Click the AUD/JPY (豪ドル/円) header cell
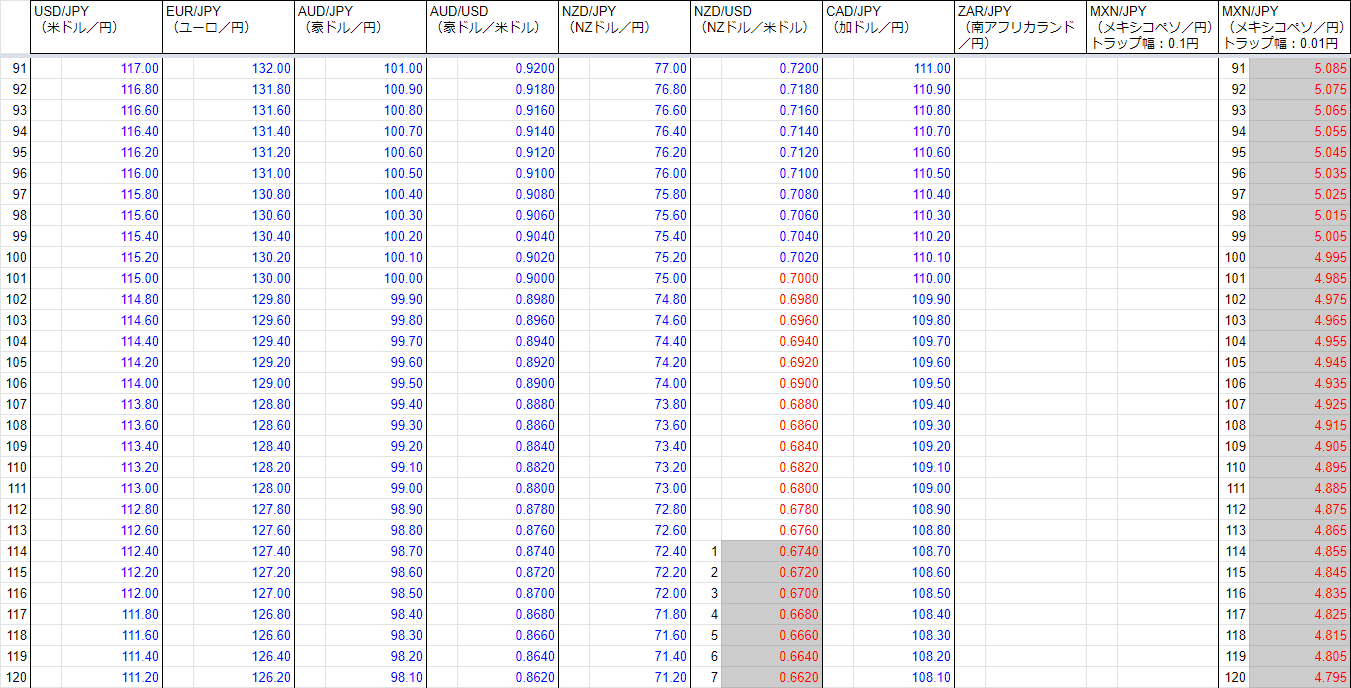This screenshot has width=1351, height=688. click(360, 27)
